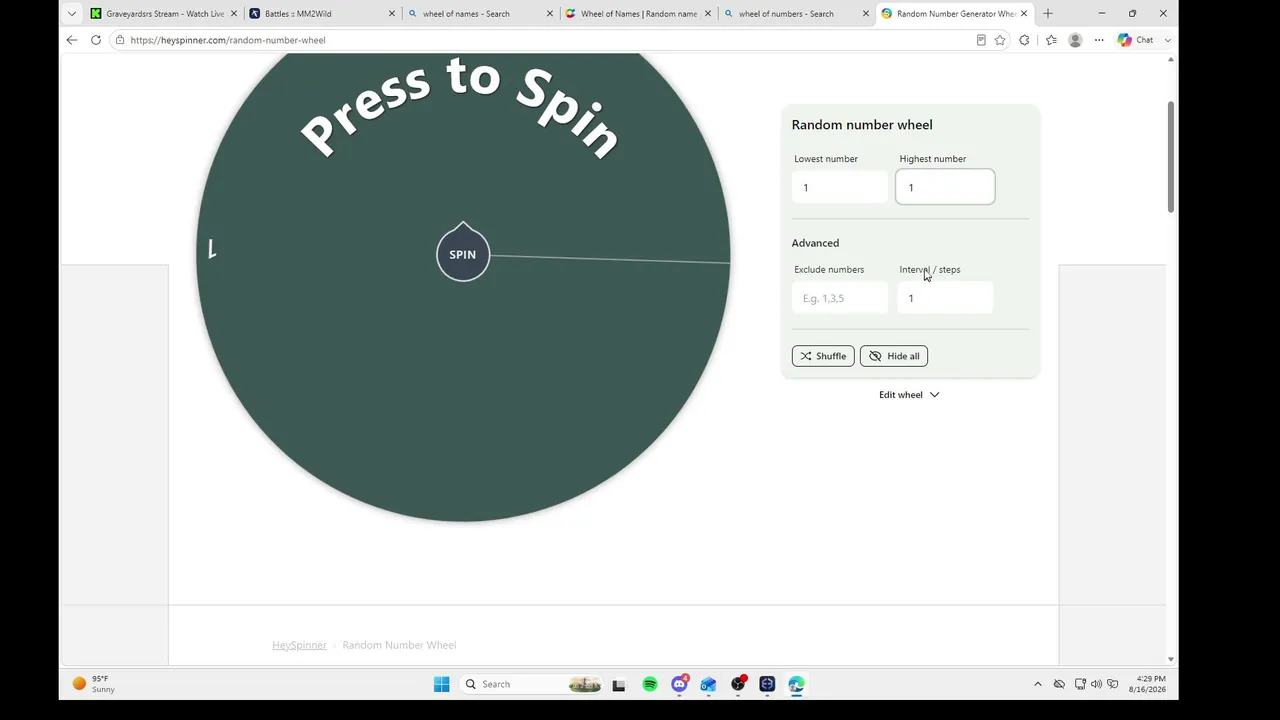1280x720 pixels.
Task: Click the Hide all button
Action: tap(894, 356)
